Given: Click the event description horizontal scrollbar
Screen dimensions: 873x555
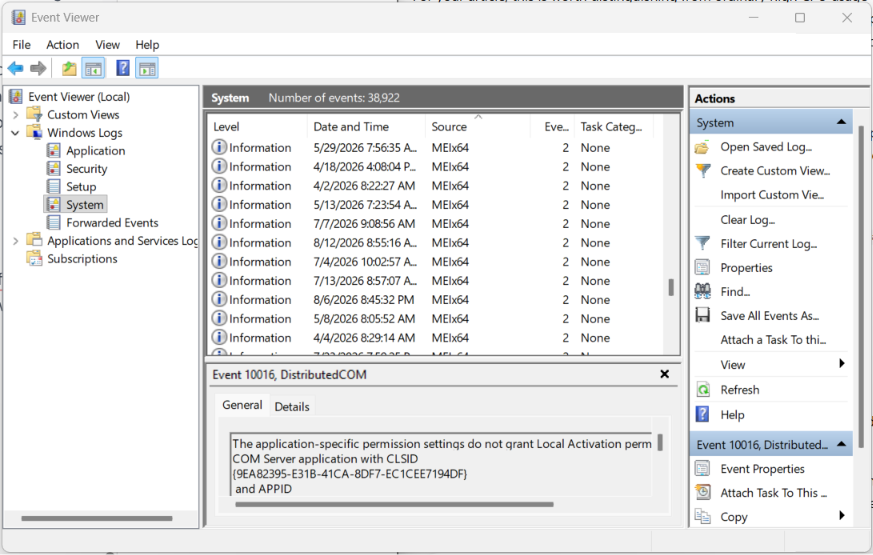Looking at the screenshot, I should click(x=394, y=504).
